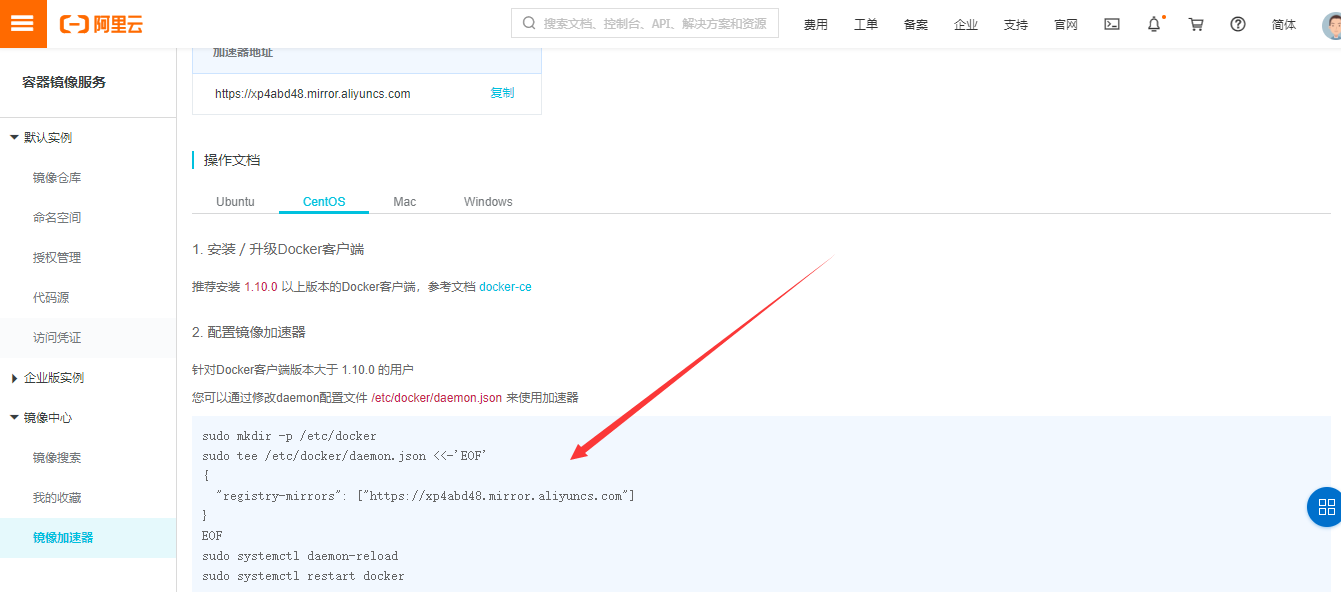Open the 费用 menu

point(816,25)
